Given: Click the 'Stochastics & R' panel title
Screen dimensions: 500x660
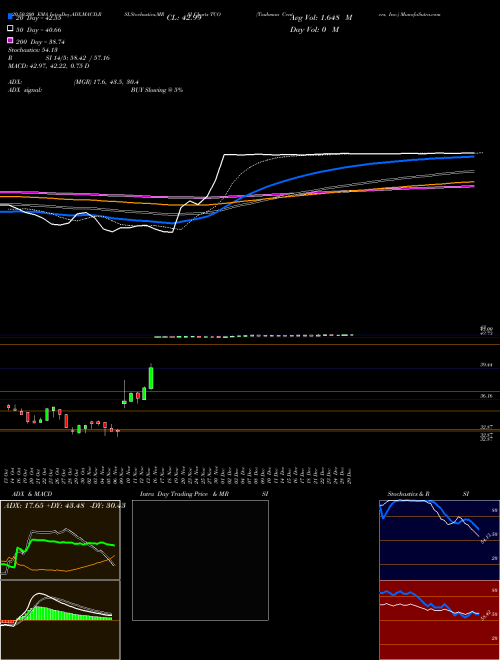Looking at the screenshot, I should coord(408,494).
